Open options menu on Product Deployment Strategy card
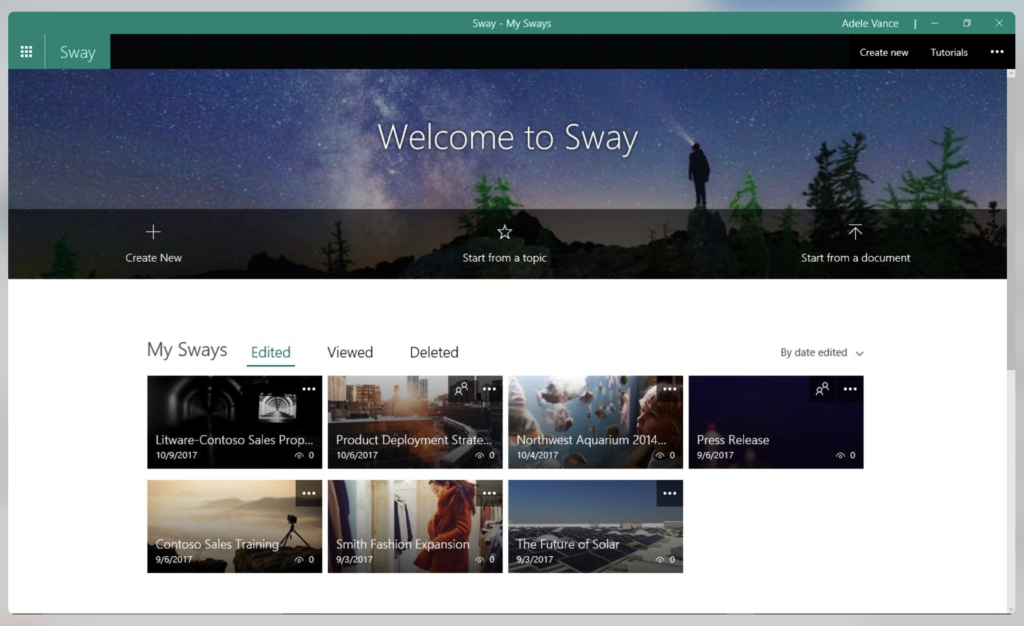1024x626 pixels. [489, 389]
